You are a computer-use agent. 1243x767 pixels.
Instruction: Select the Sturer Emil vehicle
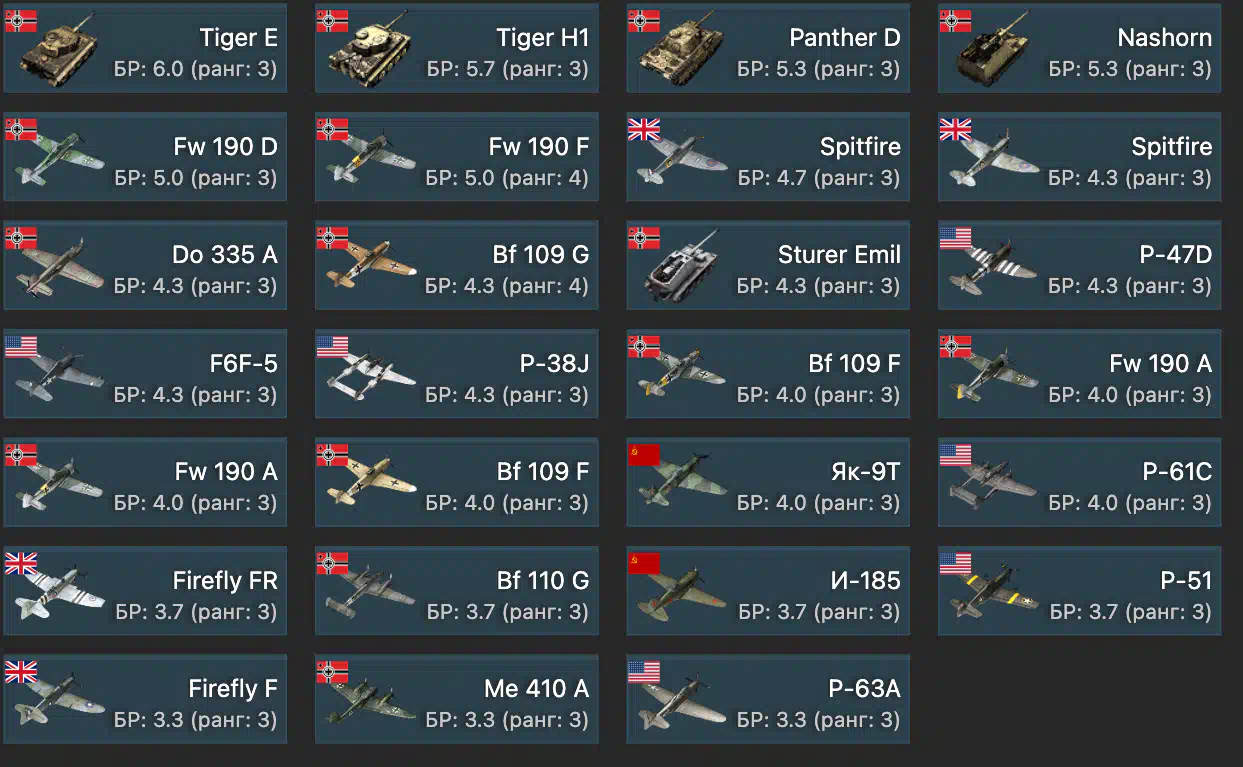768,265
